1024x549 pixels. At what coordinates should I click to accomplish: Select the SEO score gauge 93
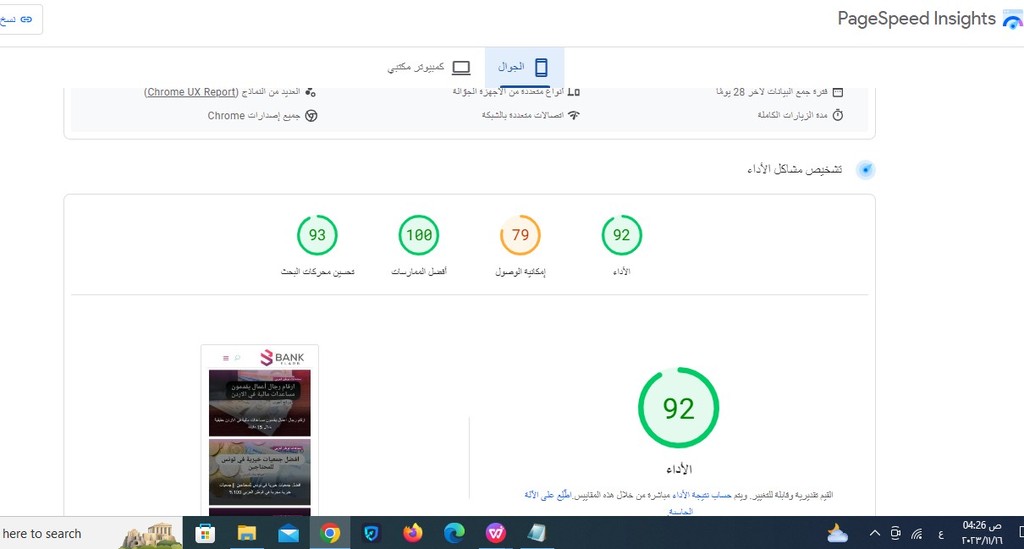tap(317, 235)
